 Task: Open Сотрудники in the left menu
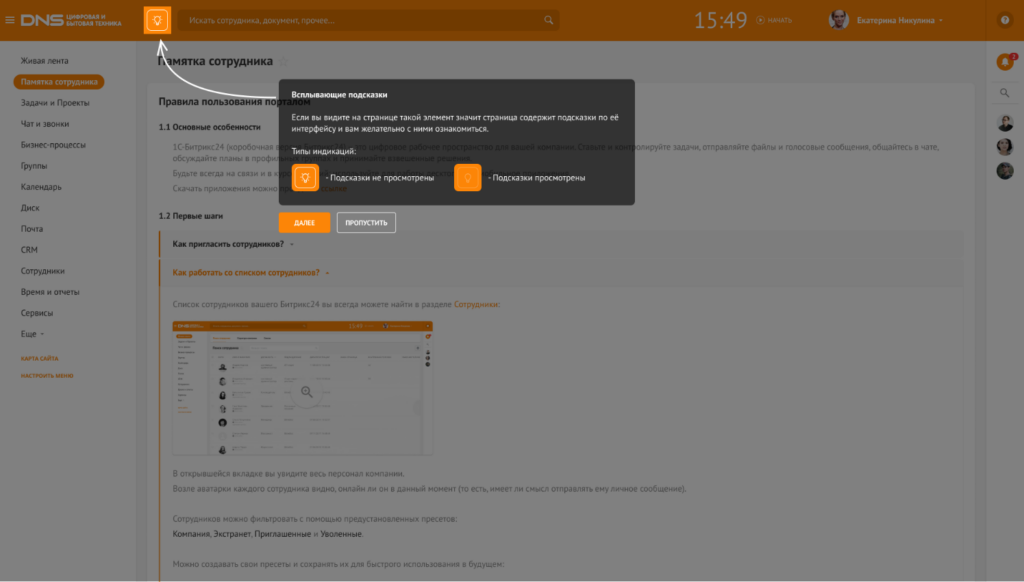coord(42,270)
